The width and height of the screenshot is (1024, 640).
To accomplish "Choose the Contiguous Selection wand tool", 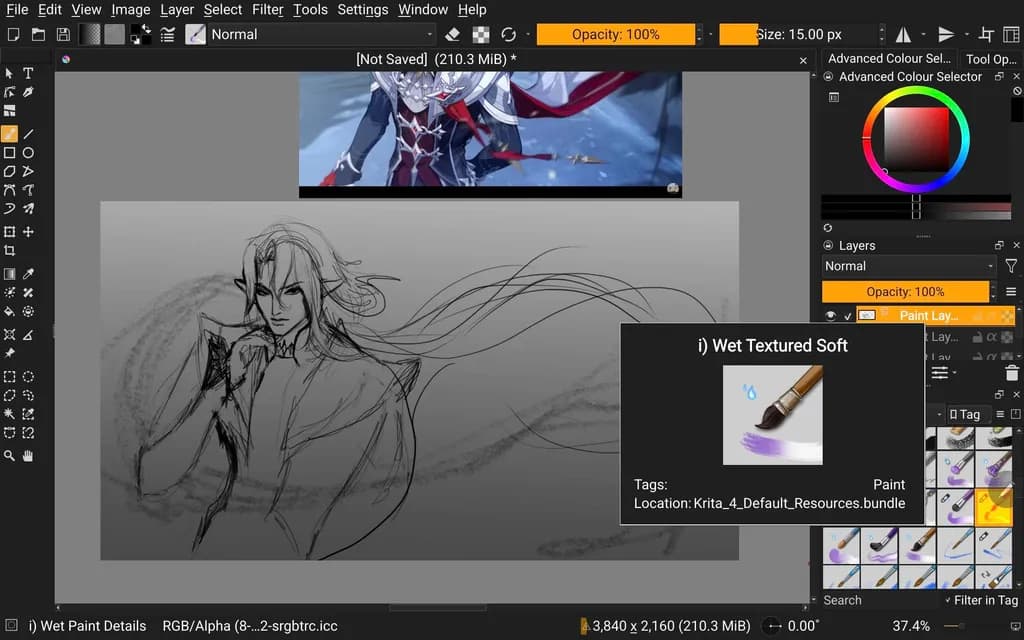I will [x=9, y=414].
